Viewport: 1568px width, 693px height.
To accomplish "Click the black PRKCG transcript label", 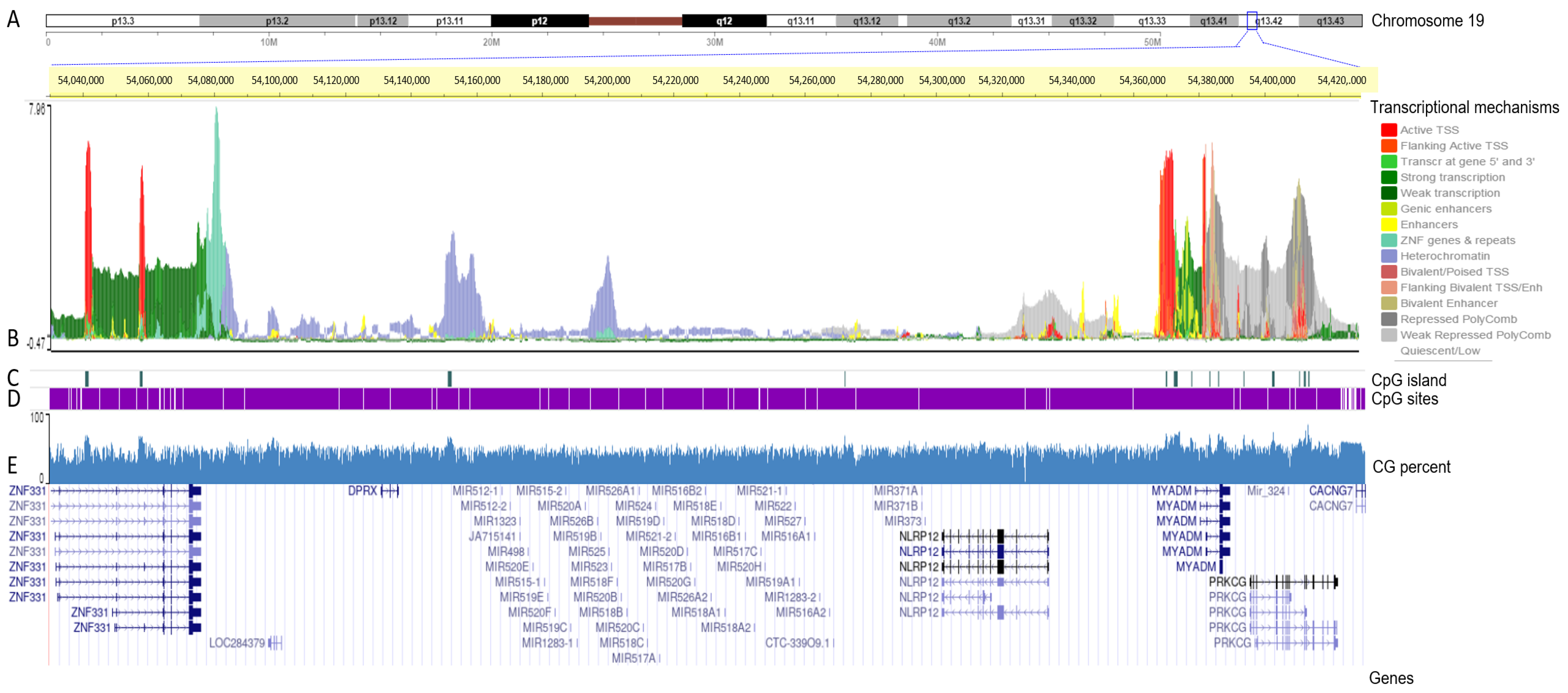I will pos(1227,582).
